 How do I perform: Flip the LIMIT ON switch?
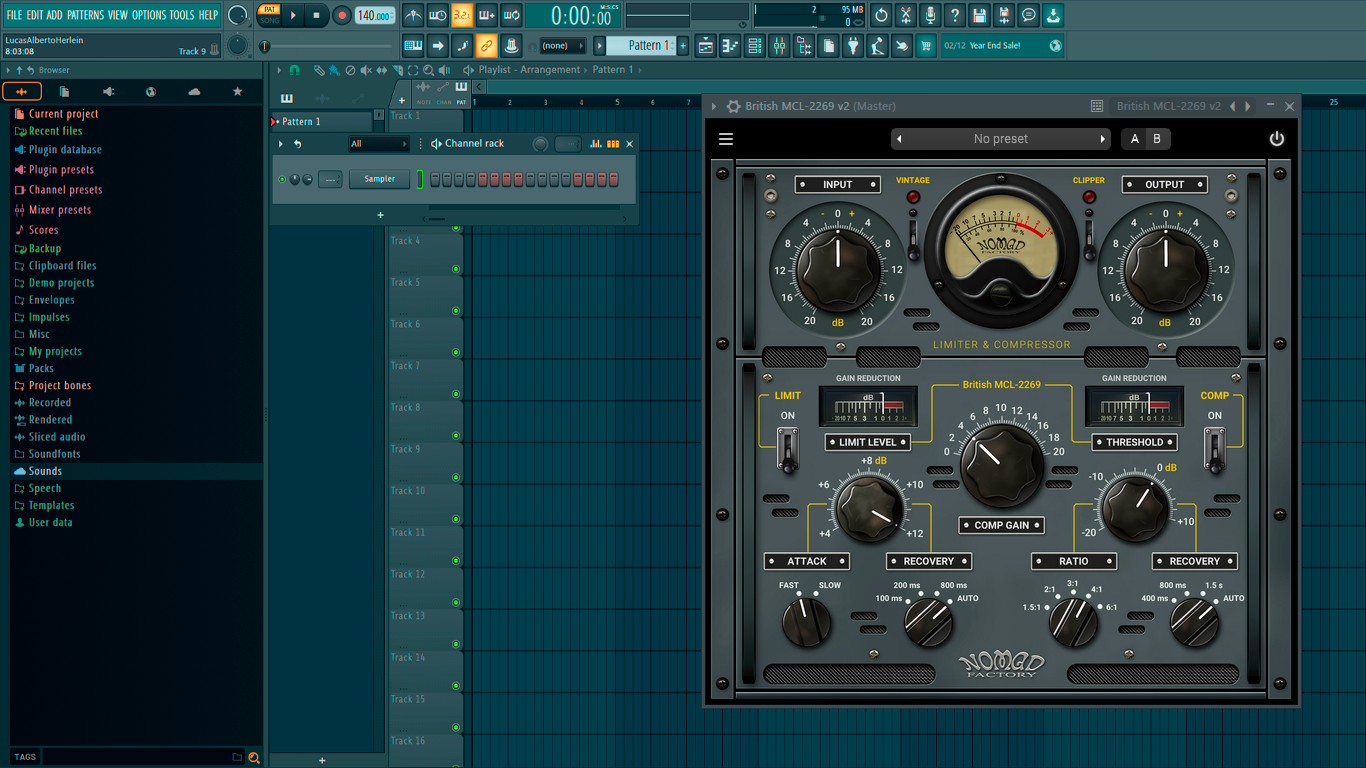[788, 449]
